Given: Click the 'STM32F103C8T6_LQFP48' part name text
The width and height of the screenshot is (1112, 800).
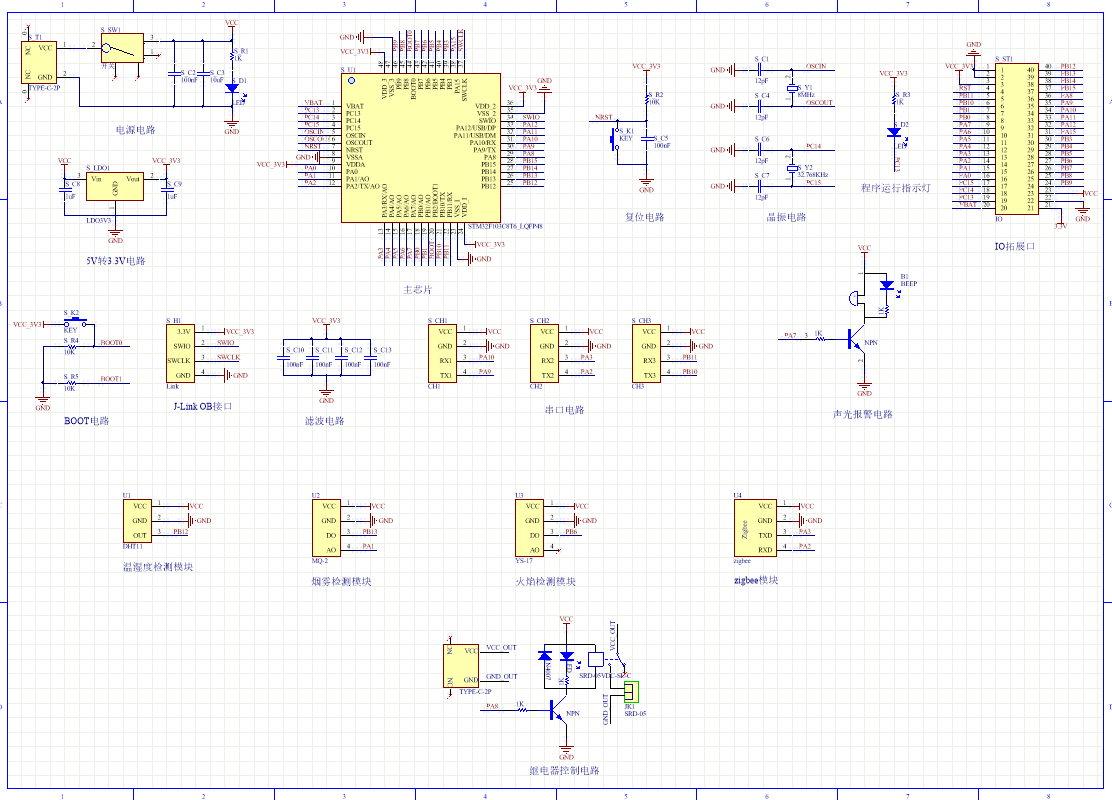Looking at the screenshot, I should coord(505,226).
